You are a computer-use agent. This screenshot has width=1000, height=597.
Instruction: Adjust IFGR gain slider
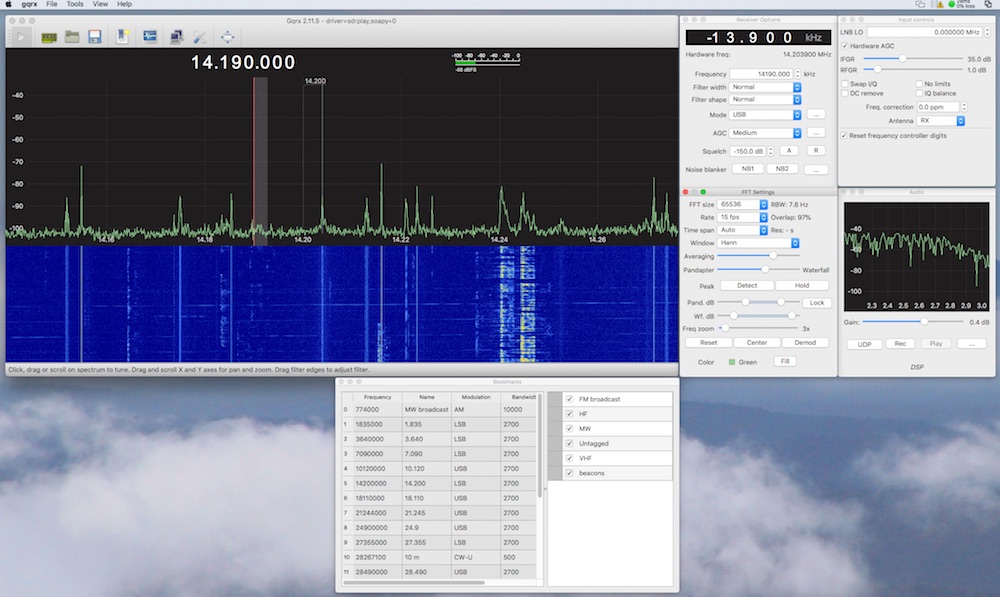click(913, 59)
